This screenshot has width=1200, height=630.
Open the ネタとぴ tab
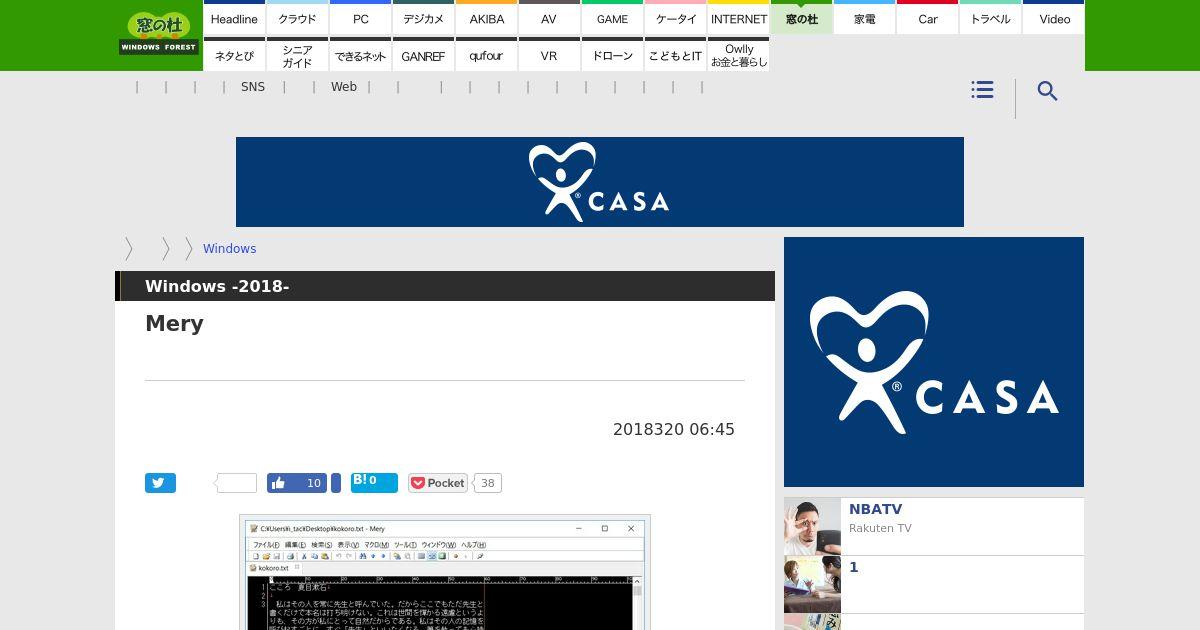pos(234,55)
